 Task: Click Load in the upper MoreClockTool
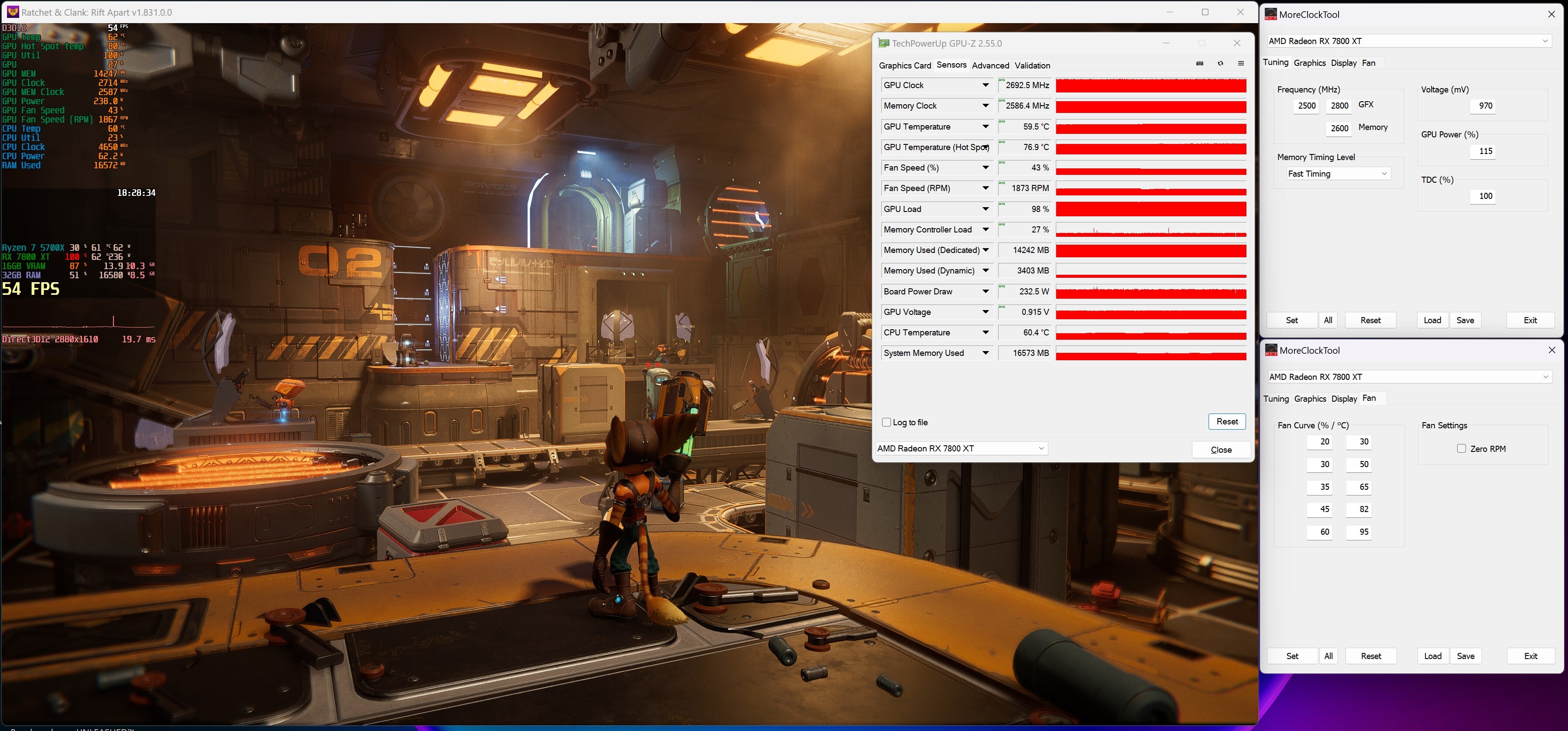coord(1432,320)
